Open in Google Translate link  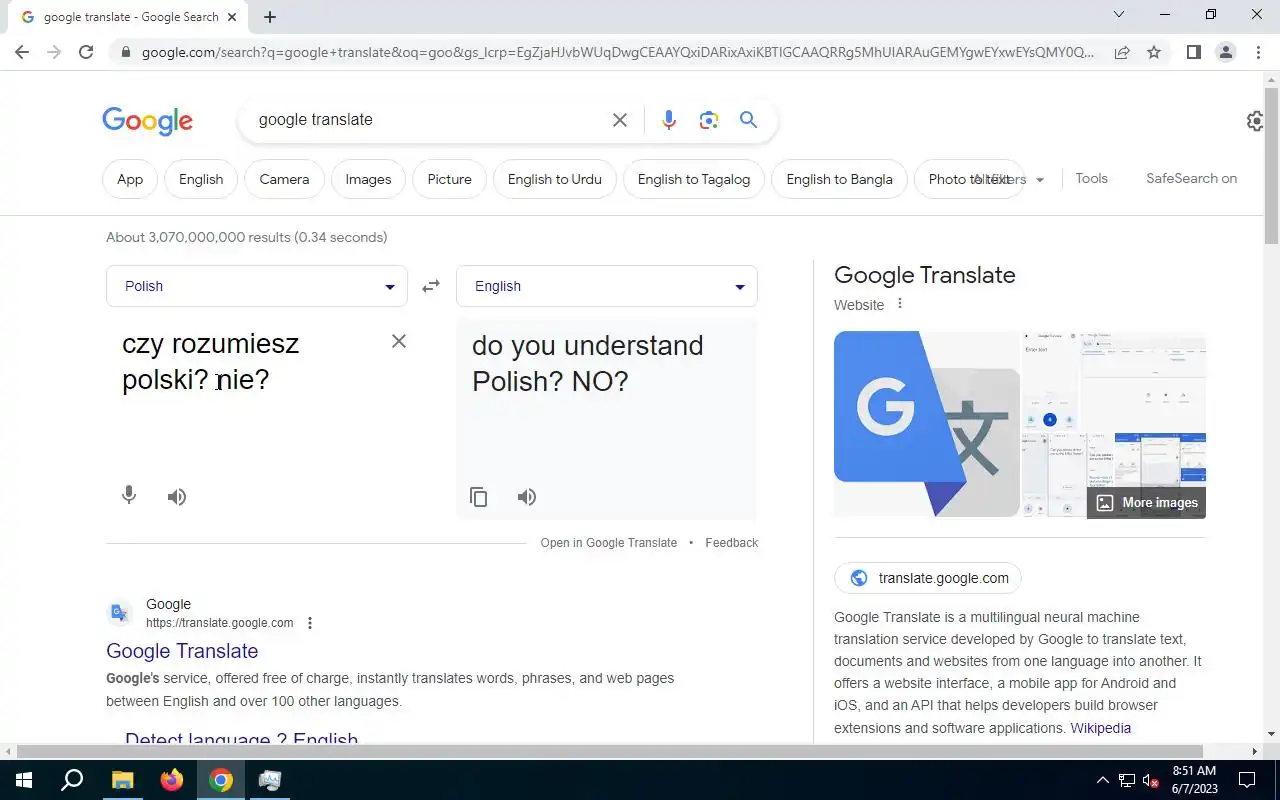(608, 543)
